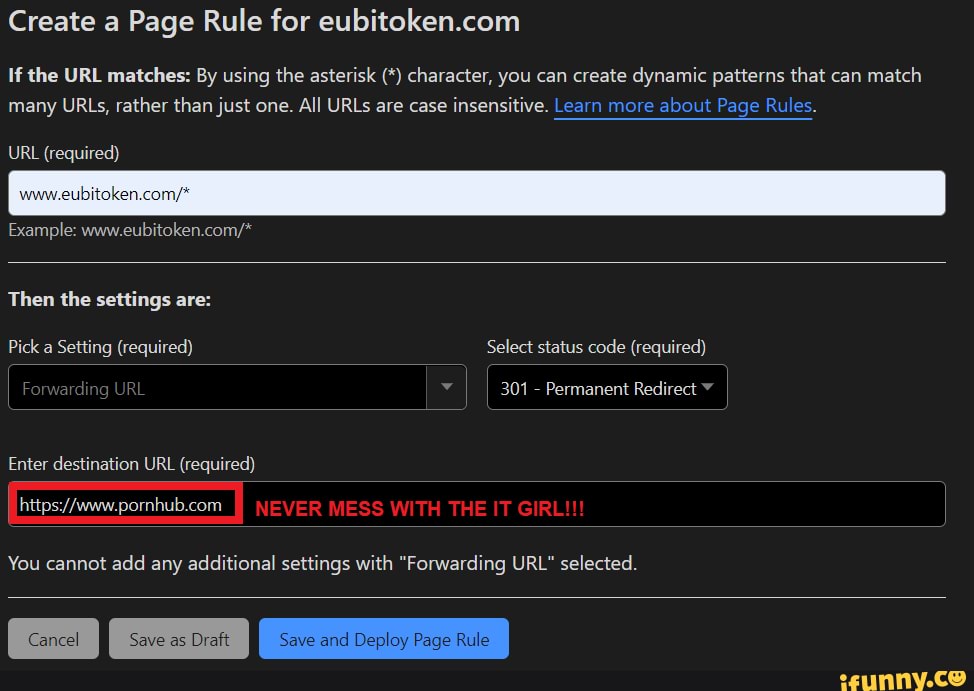Click Save as Draft

[x=178, y=639]
